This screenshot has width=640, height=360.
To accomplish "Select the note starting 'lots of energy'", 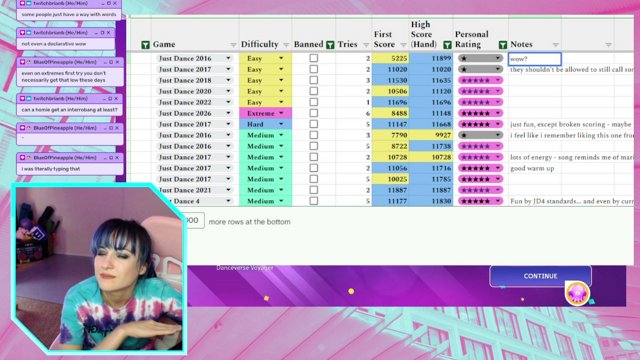I will (x=571, y=157).
